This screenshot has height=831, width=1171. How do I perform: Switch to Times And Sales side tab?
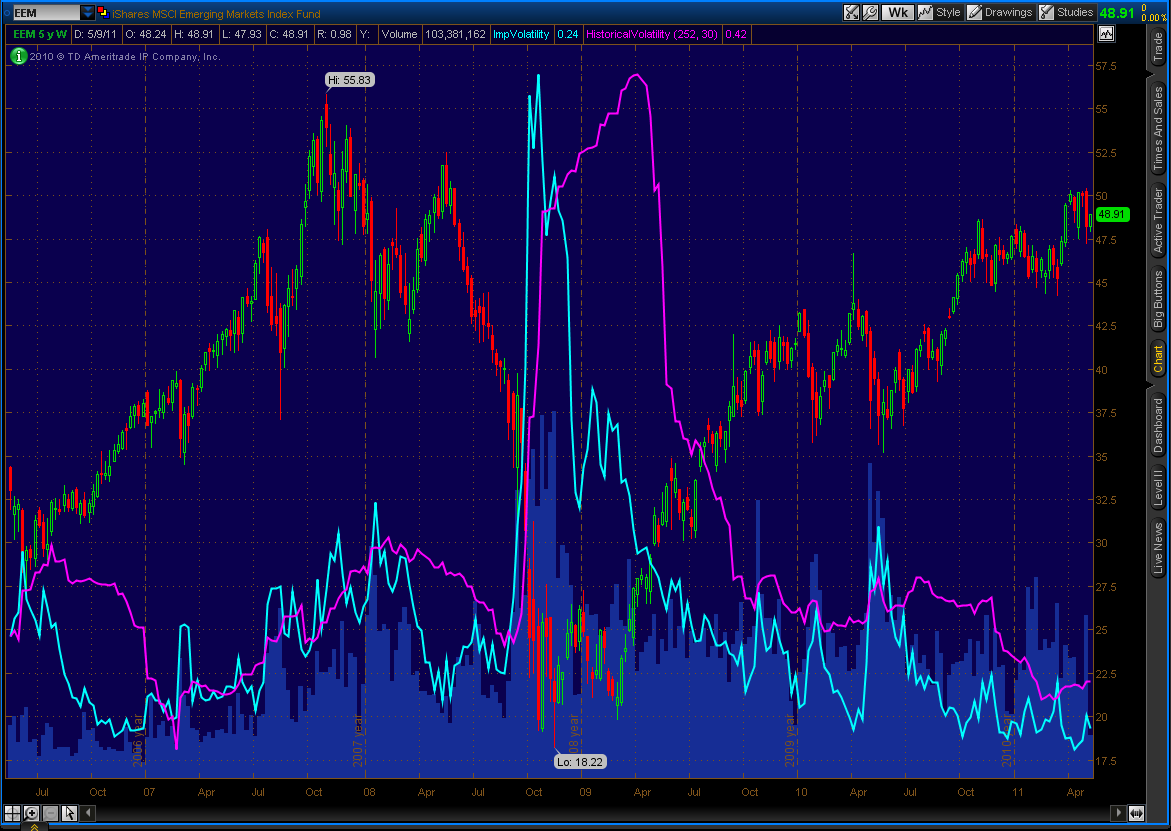pos(1158,128)
